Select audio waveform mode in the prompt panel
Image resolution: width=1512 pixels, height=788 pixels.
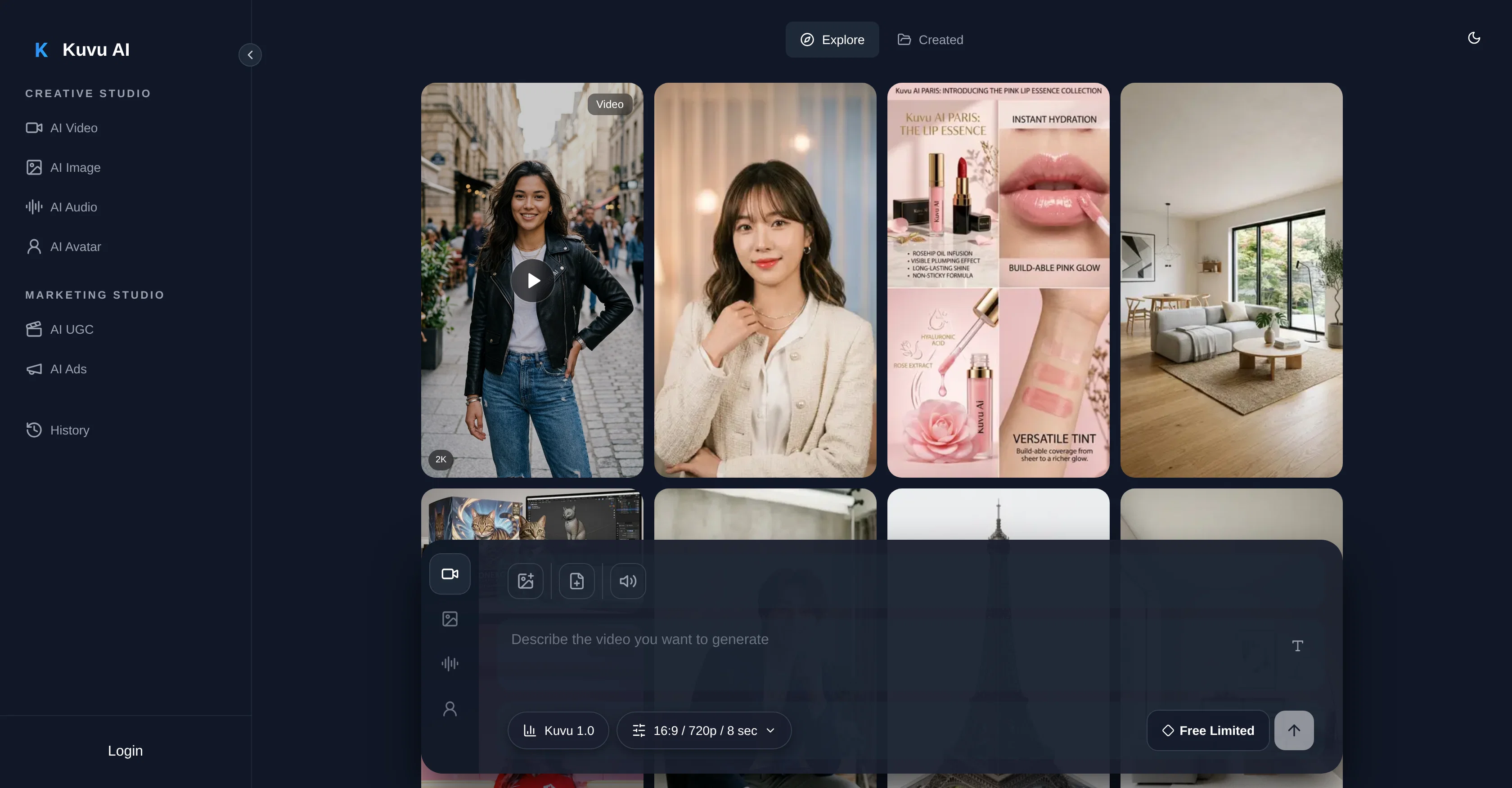450,663
